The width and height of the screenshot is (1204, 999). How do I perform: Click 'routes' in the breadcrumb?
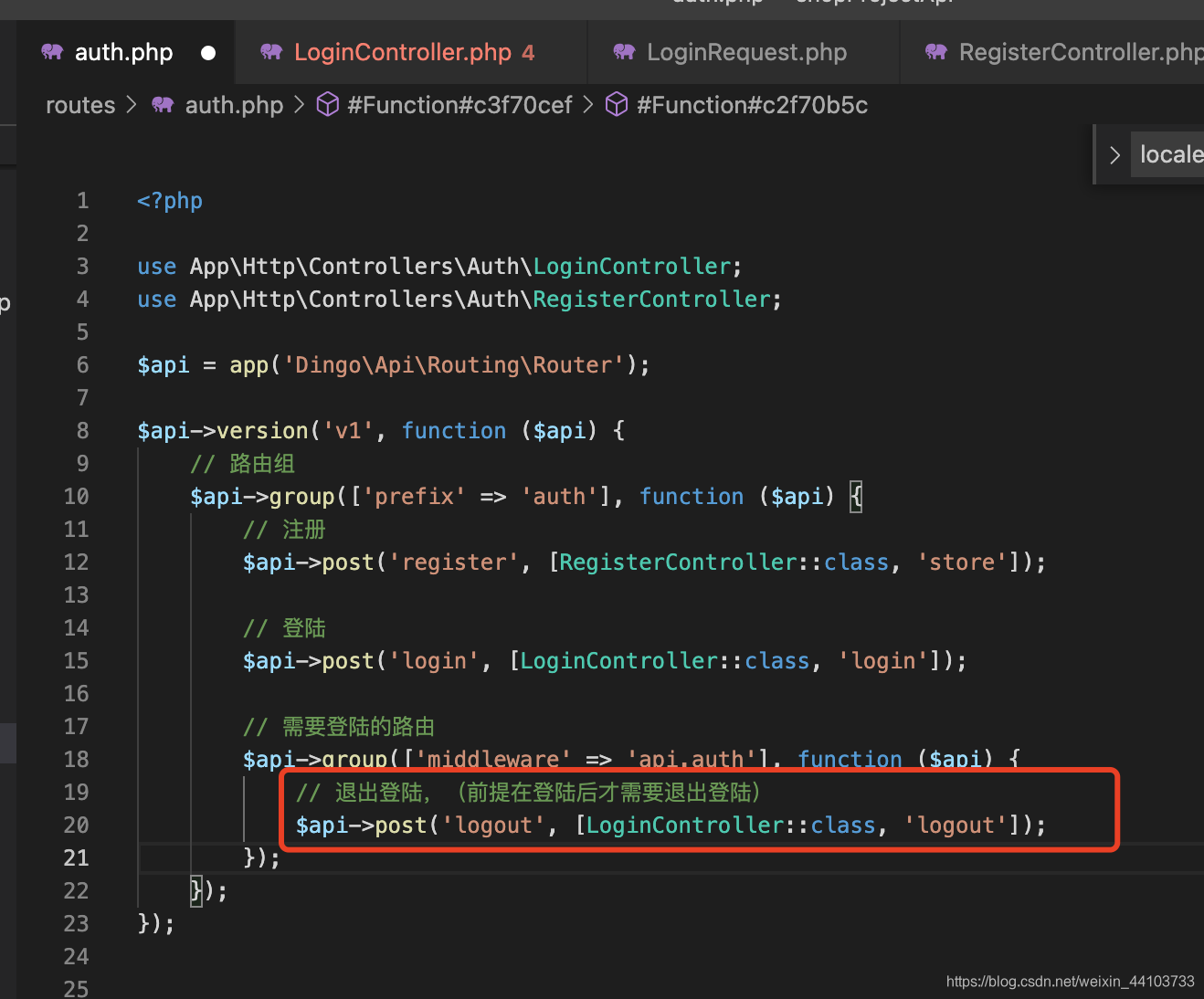(80, 105)
